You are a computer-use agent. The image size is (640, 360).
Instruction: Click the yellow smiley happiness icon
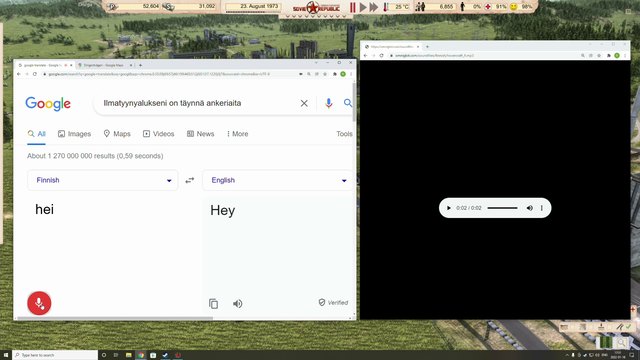coord(513,7)
